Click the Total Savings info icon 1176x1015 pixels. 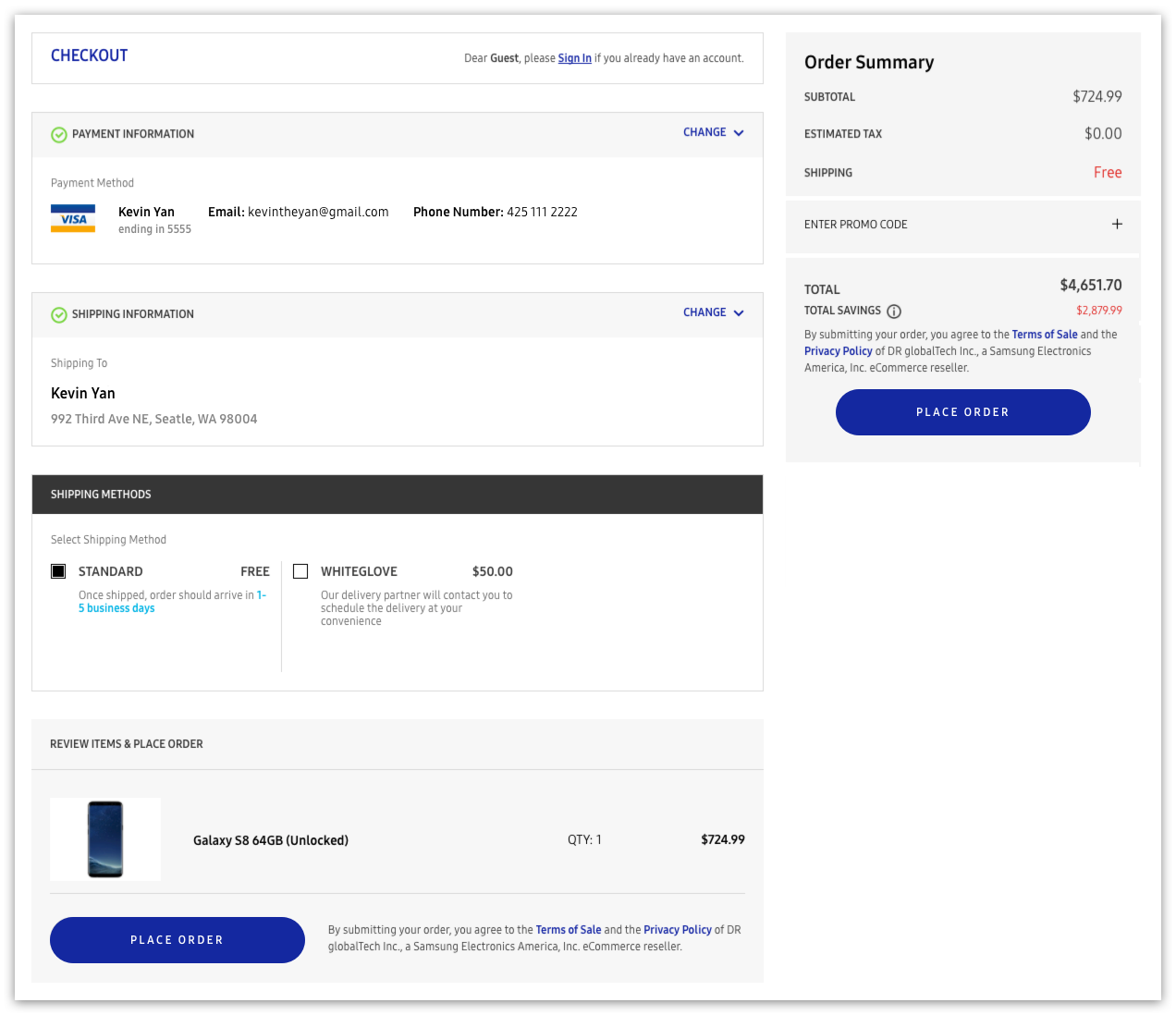894,312
